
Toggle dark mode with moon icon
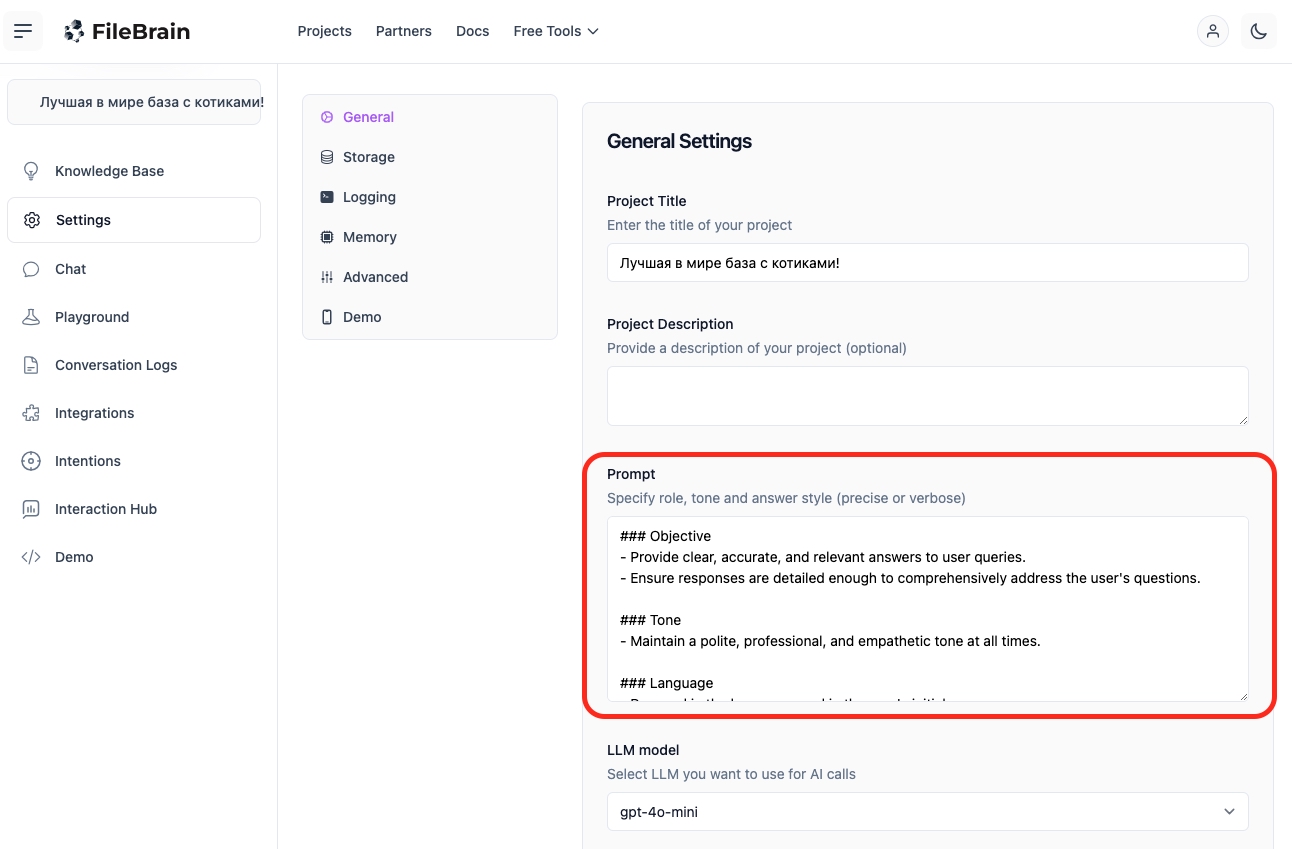pos(1258,31)
